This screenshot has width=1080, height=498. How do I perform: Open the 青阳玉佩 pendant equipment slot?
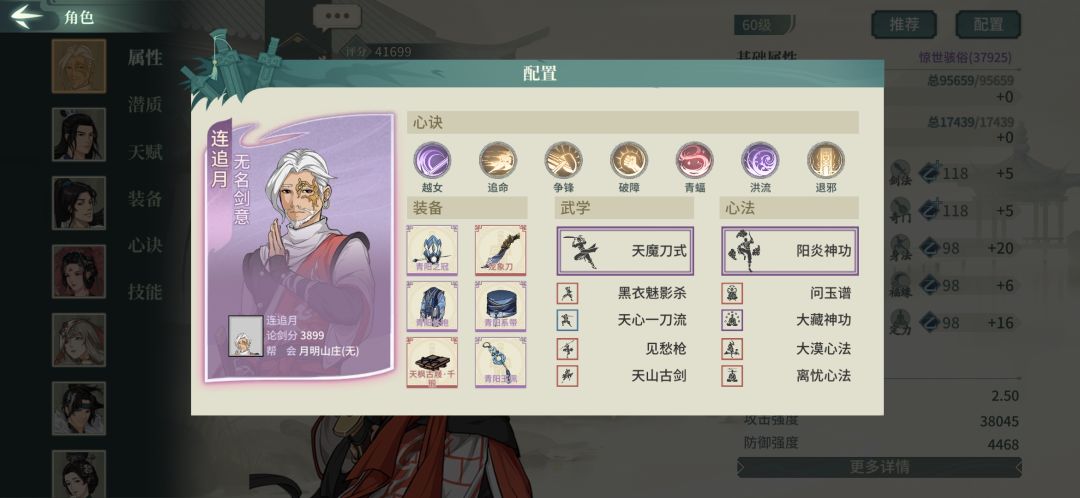[x=501, y=362]
